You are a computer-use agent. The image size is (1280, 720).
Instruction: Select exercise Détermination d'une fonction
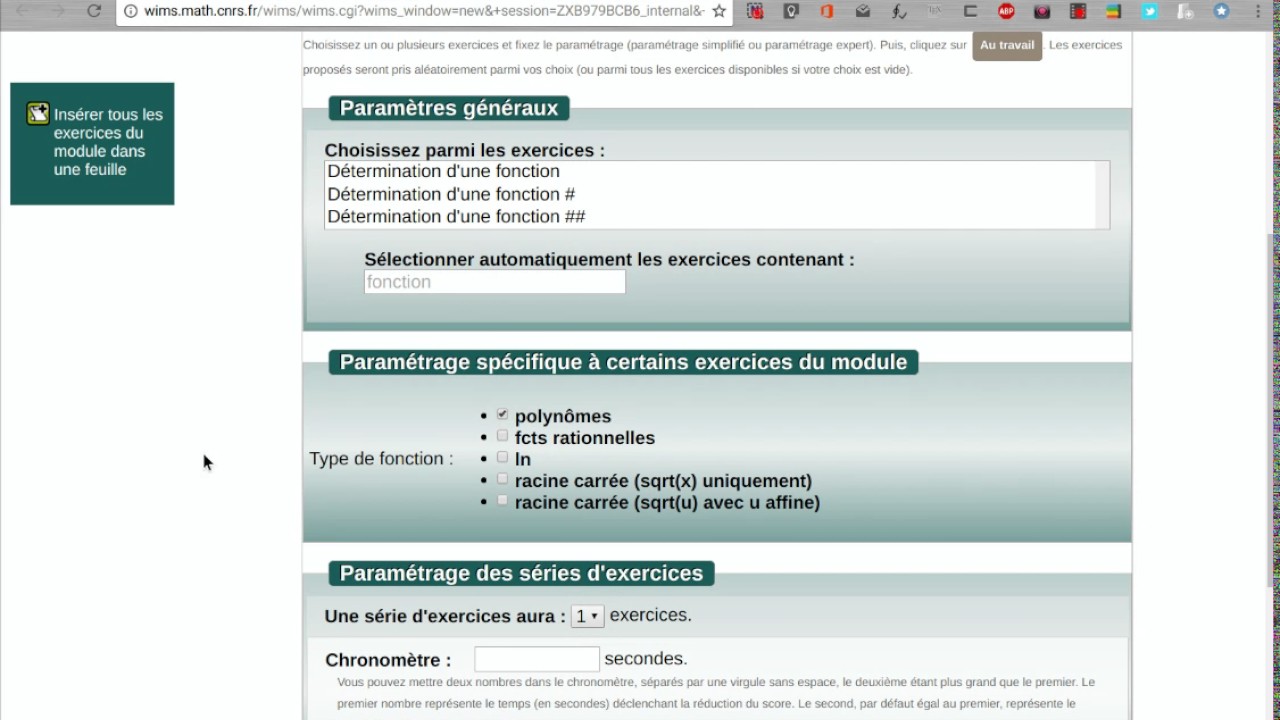click(x=443, y=172)
